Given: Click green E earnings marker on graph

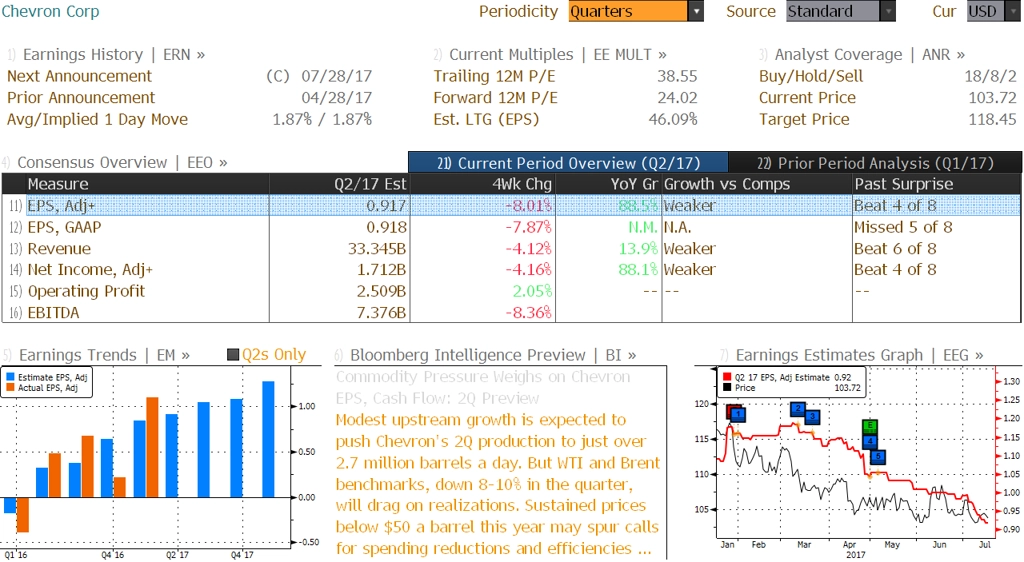Looking at the screenshot, I should tap(870, 426).
